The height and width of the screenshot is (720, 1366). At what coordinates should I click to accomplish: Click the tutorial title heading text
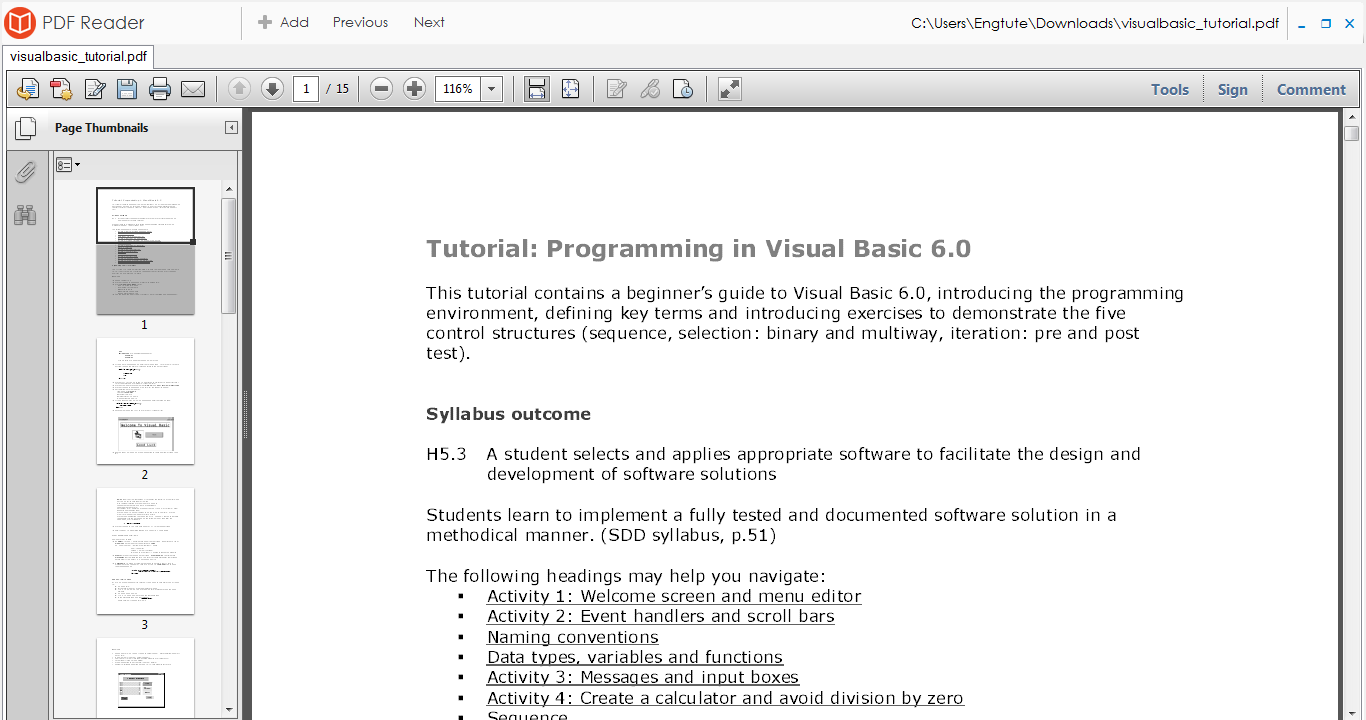point(698,249)
